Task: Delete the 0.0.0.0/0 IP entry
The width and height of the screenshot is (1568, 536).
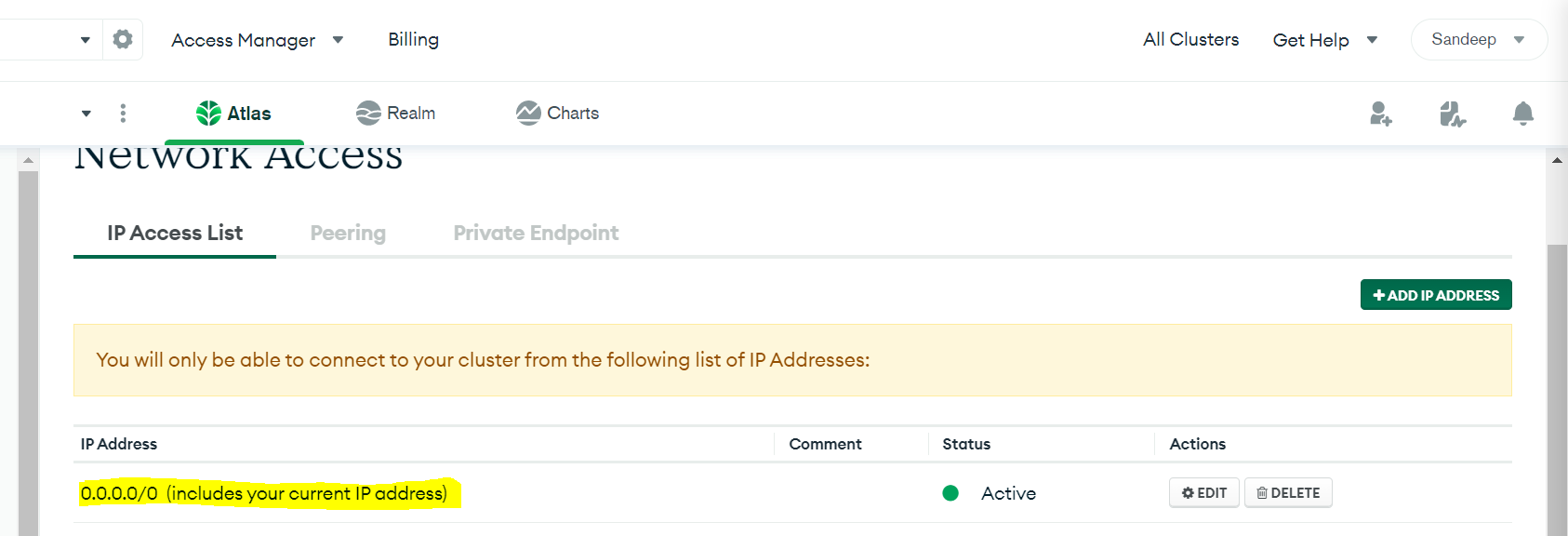Action: [x=1288, y=492]
